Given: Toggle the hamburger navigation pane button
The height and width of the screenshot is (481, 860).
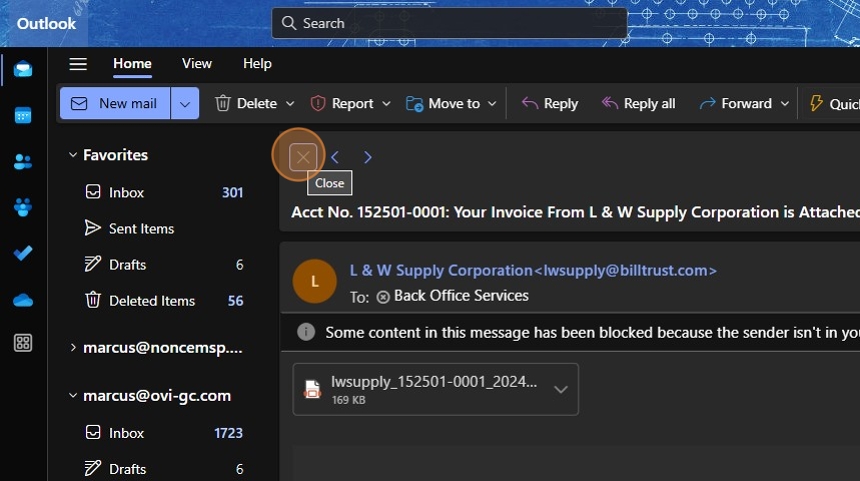Looking at the screenshot, I should (78, 64).
